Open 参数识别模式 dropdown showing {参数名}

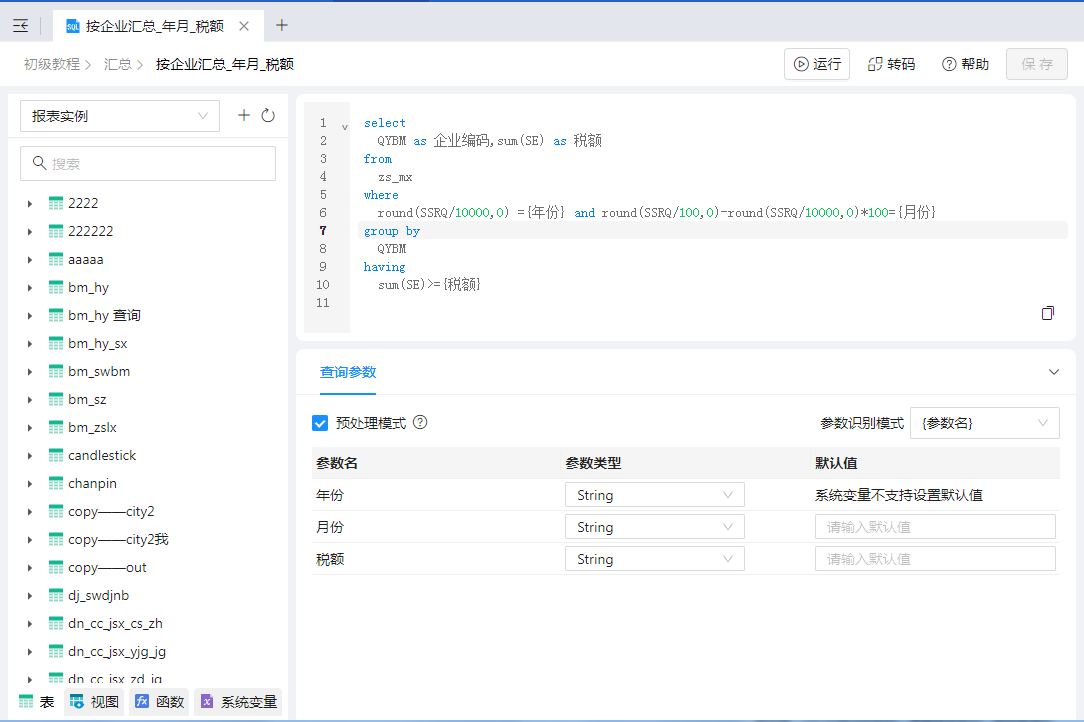[x=984, y=423]
